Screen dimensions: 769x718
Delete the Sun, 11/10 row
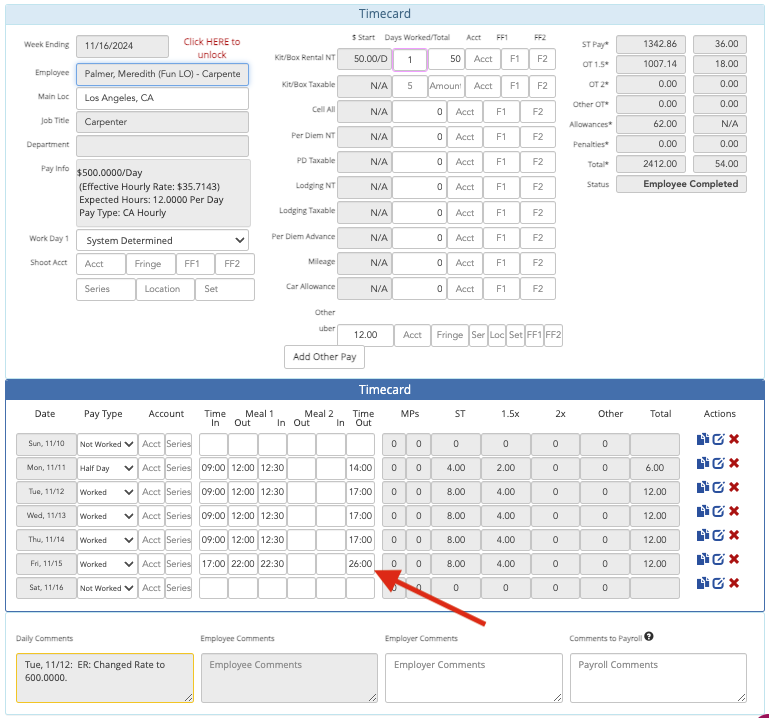pyautogui.click(x=734, y=439)
